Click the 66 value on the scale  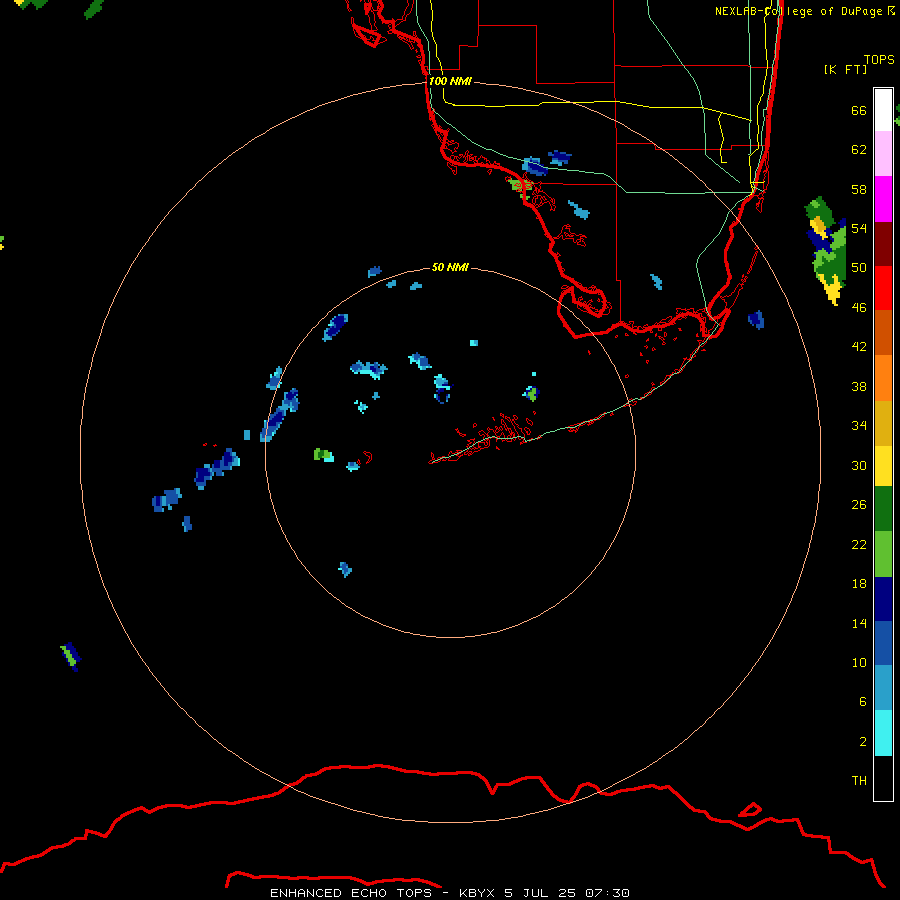tap(859, 110)
